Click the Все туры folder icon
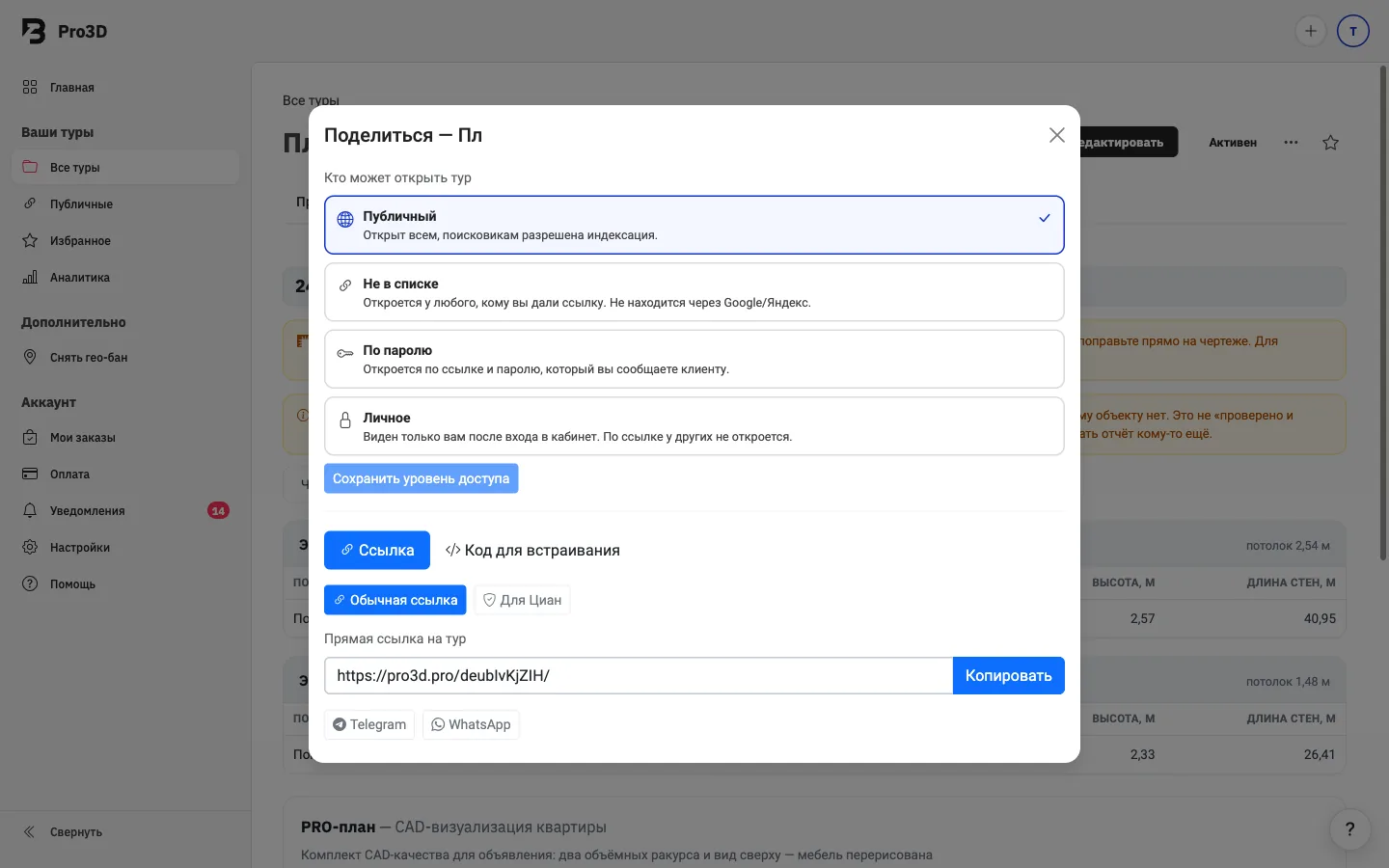 click(x=30, y=167)
